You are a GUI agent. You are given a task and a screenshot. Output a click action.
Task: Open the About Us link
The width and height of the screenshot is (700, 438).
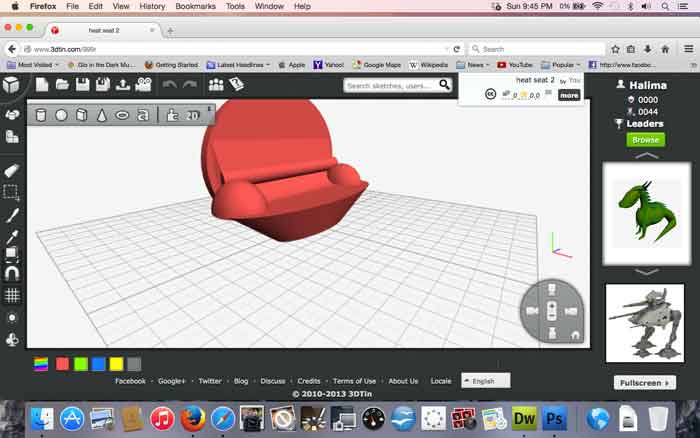coord(403,381)
